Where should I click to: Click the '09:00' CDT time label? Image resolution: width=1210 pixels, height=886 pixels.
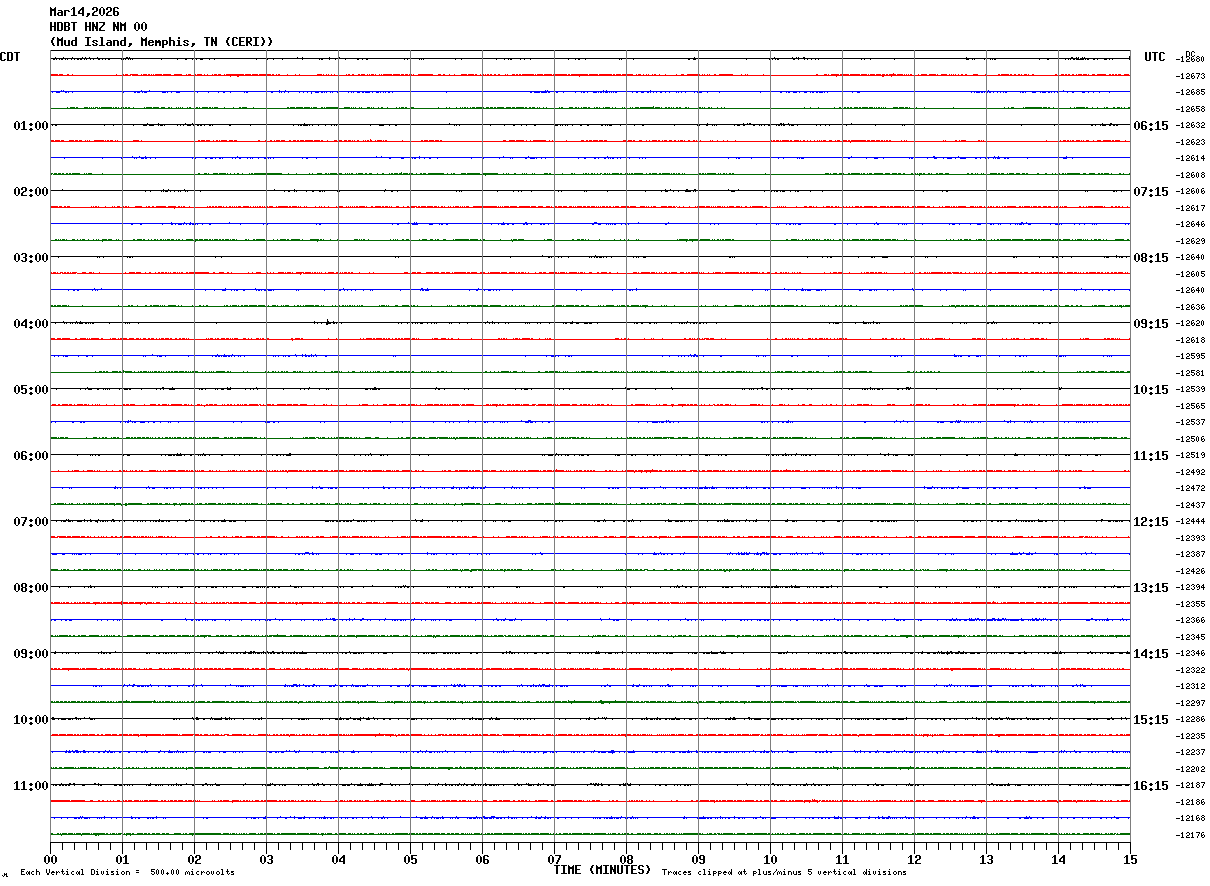pos(31,654)
